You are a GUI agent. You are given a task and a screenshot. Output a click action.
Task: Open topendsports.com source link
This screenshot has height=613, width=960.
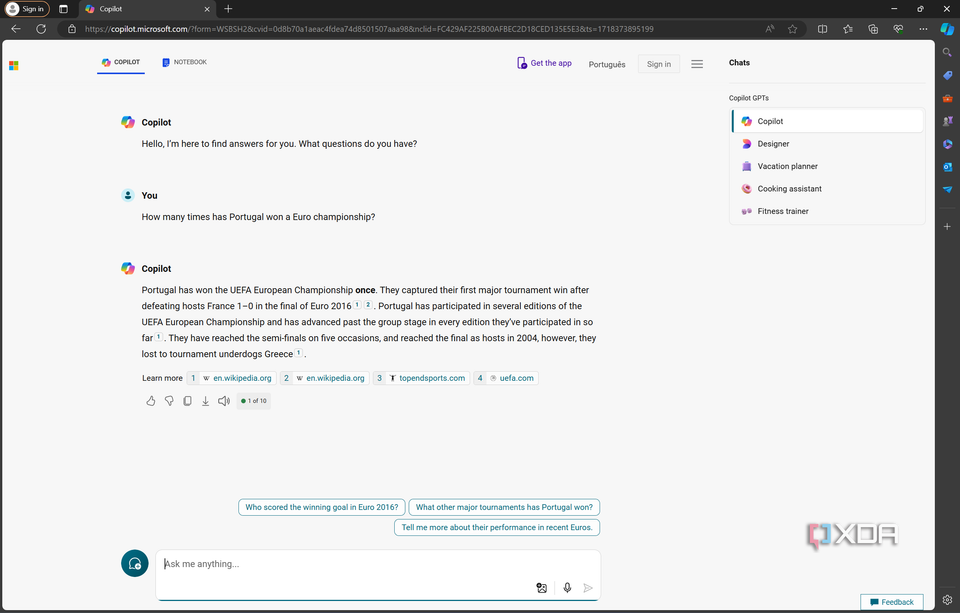point(421,378)
